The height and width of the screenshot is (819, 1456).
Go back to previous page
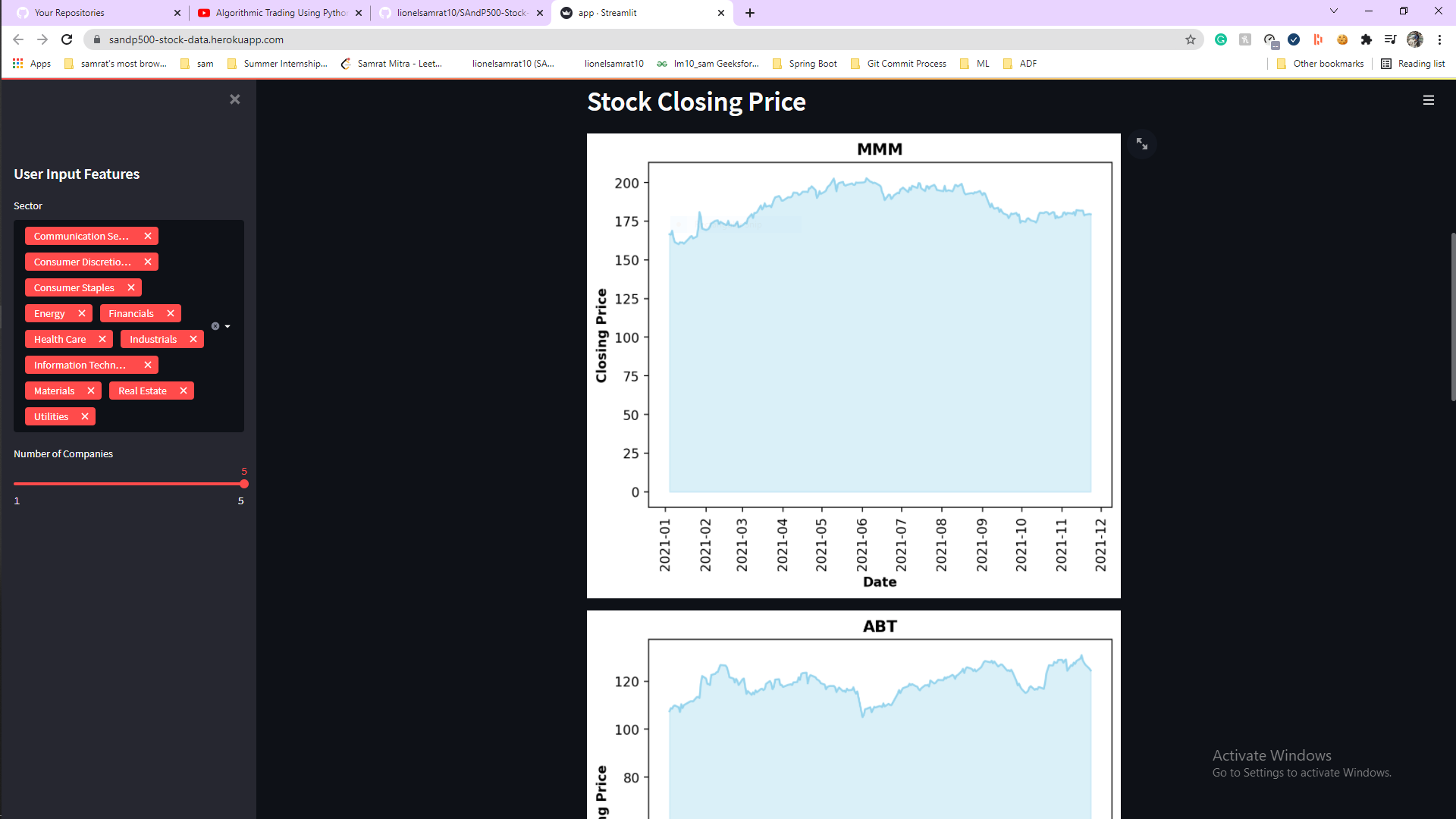tap(18, 39)
